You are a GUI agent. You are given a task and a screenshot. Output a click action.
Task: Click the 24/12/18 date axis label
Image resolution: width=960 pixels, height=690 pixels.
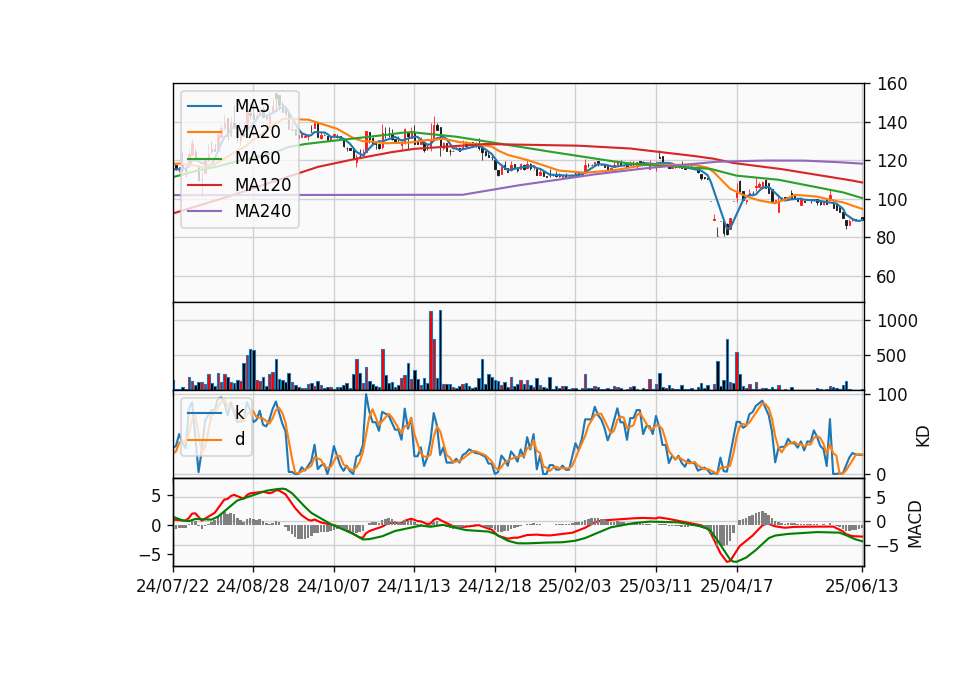point(495,586)
